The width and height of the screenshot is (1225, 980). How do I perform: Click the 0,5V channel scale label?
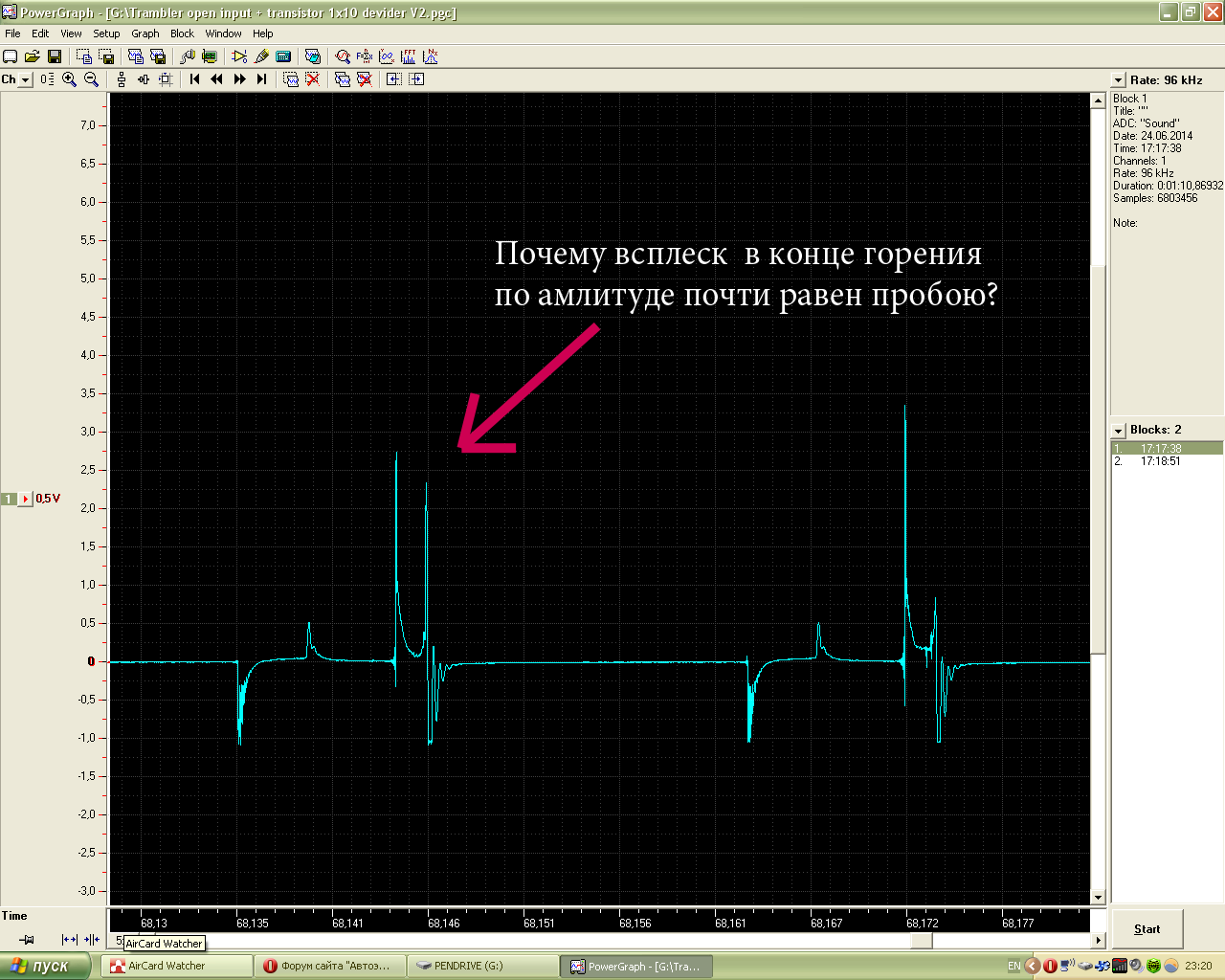tap(48, 499)
